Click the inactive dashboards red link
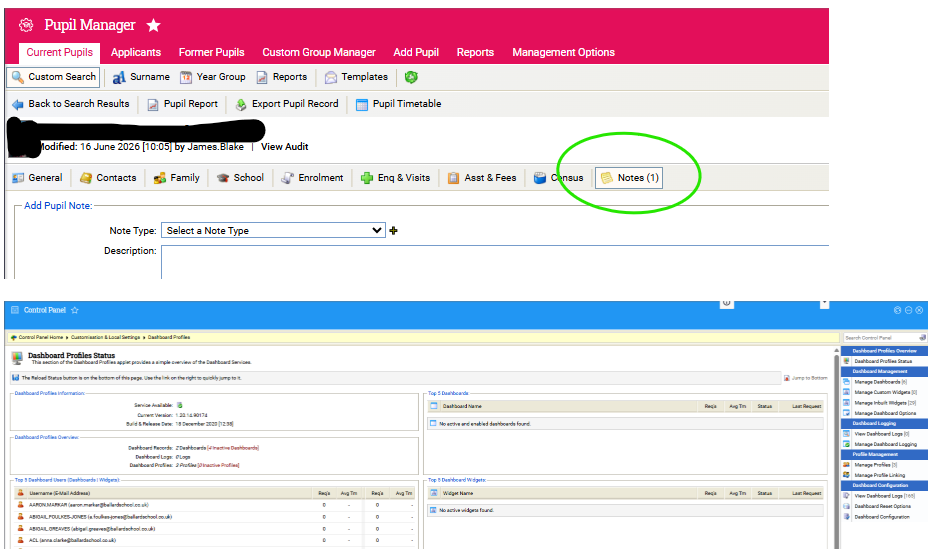The width and height of the screenshot is (943, 557). point(233,448)
